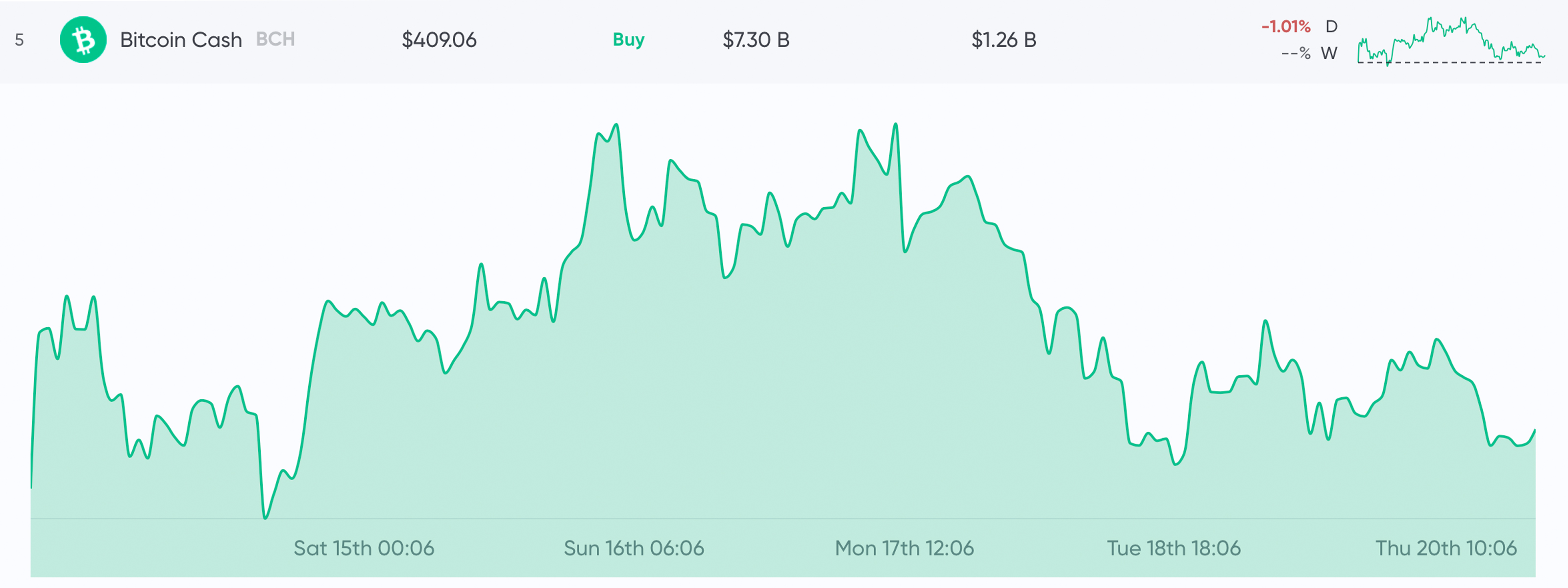Click the Mon 17th 12:06 axis label
The image size is (1568, 588).
pos(904,548)
